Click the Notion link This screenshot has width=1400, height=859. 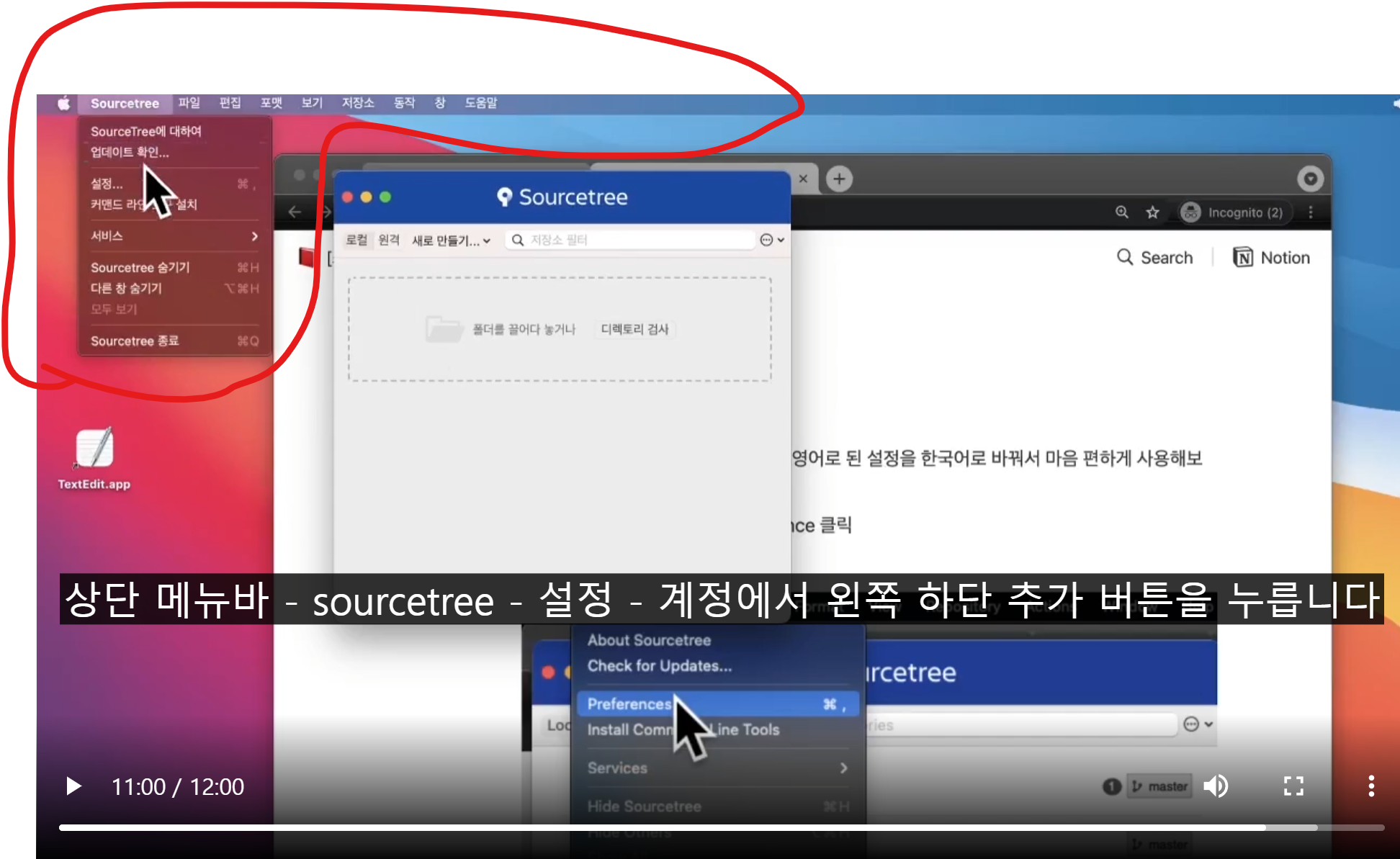point(1271,258)
